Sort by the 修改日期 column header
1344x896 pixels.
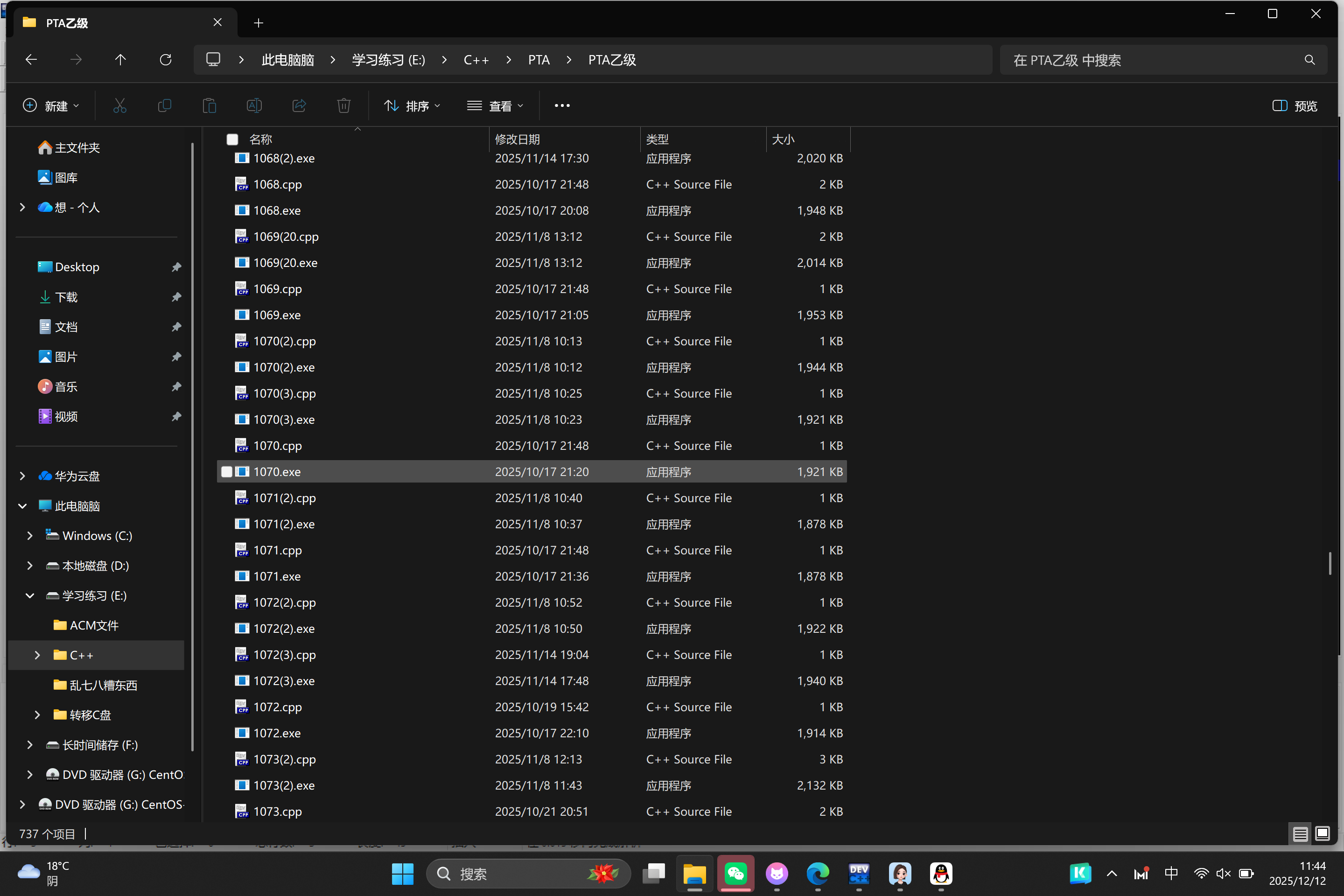[x=517, y=140]
